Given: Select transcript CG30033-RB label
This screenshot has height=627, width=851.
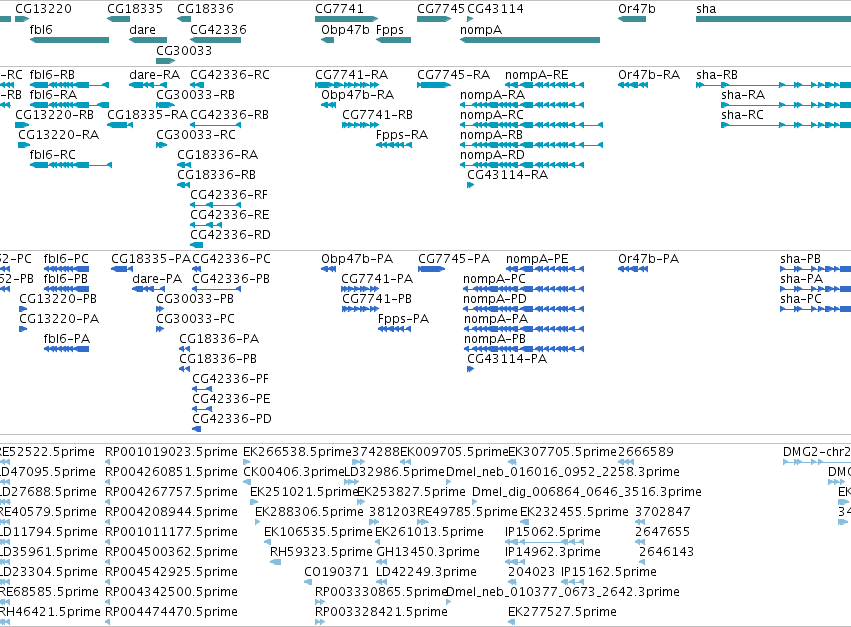Looking at the screenshot, I should click(195, 95).
